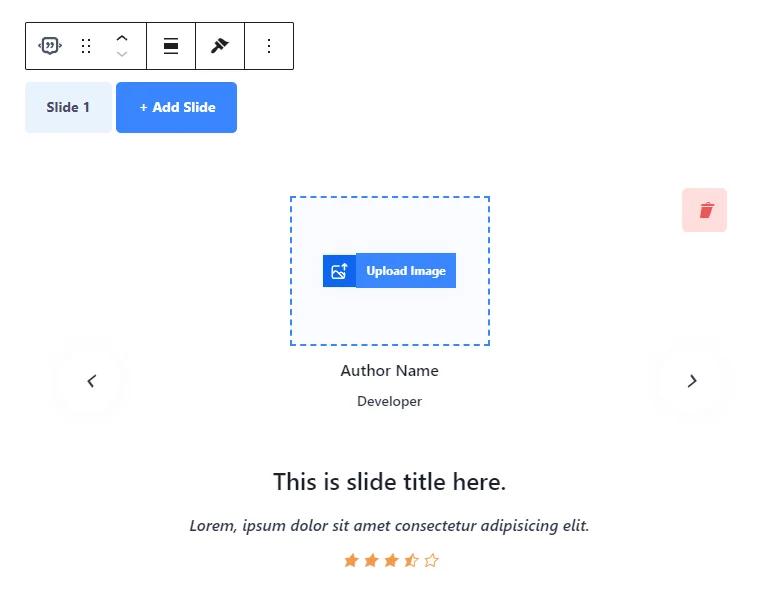Click the half-filled fourth star
Image resolution: width=779 pixels, height=601 pixels.
411,561
